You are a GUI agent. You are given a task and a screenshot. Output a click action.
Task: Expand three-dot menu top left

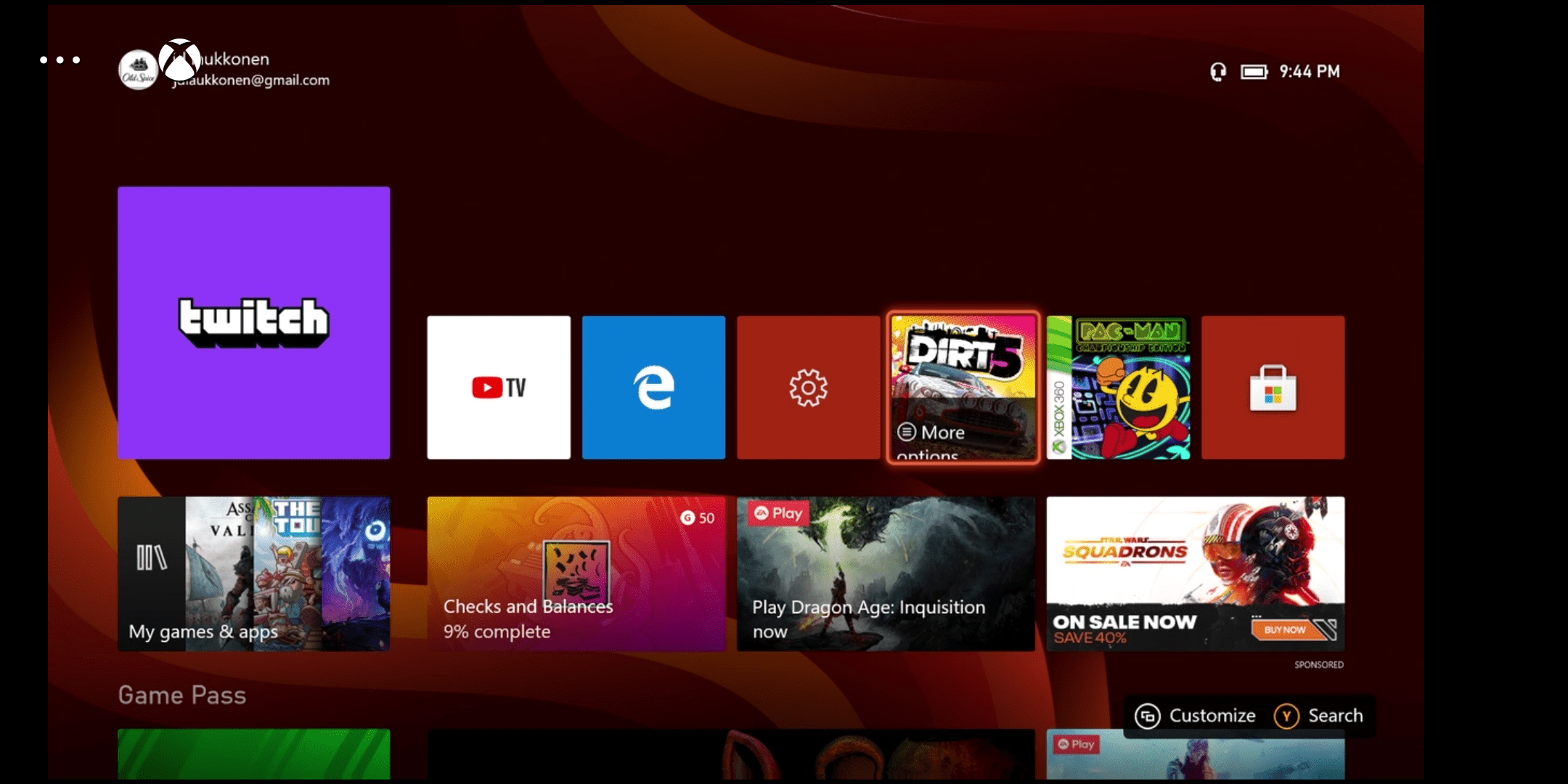click(62, 60)
